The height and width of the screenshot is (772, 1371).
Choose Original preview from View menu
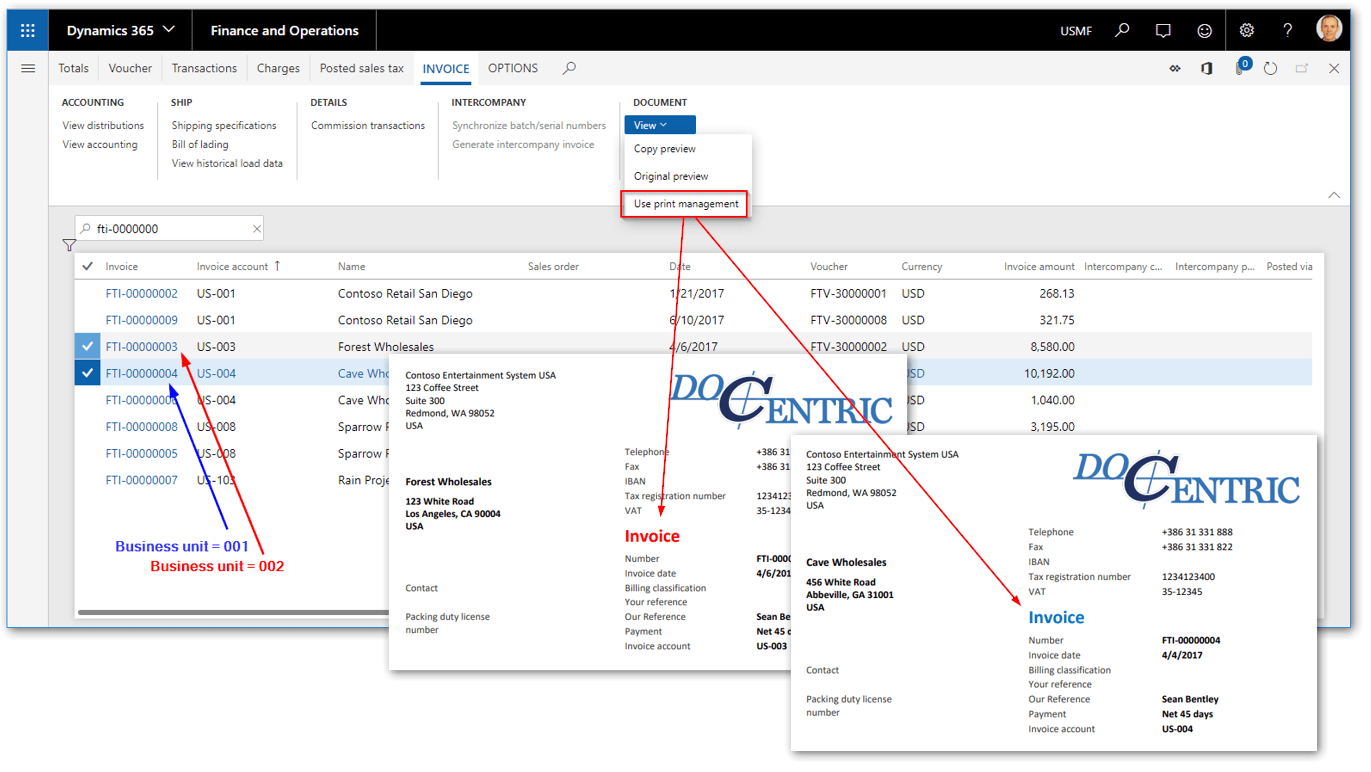click(671, 176)
